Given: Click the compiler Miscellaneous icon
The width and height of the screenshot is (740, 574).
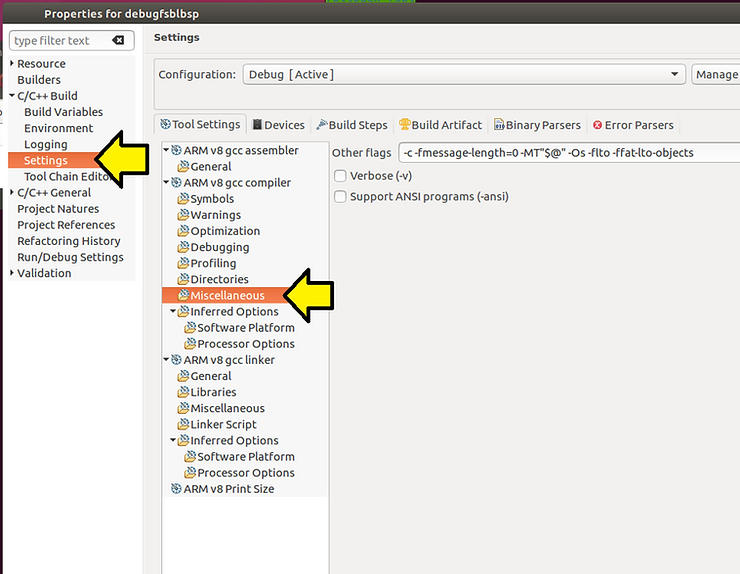Looking at the screenshot, I should (183, 295).
